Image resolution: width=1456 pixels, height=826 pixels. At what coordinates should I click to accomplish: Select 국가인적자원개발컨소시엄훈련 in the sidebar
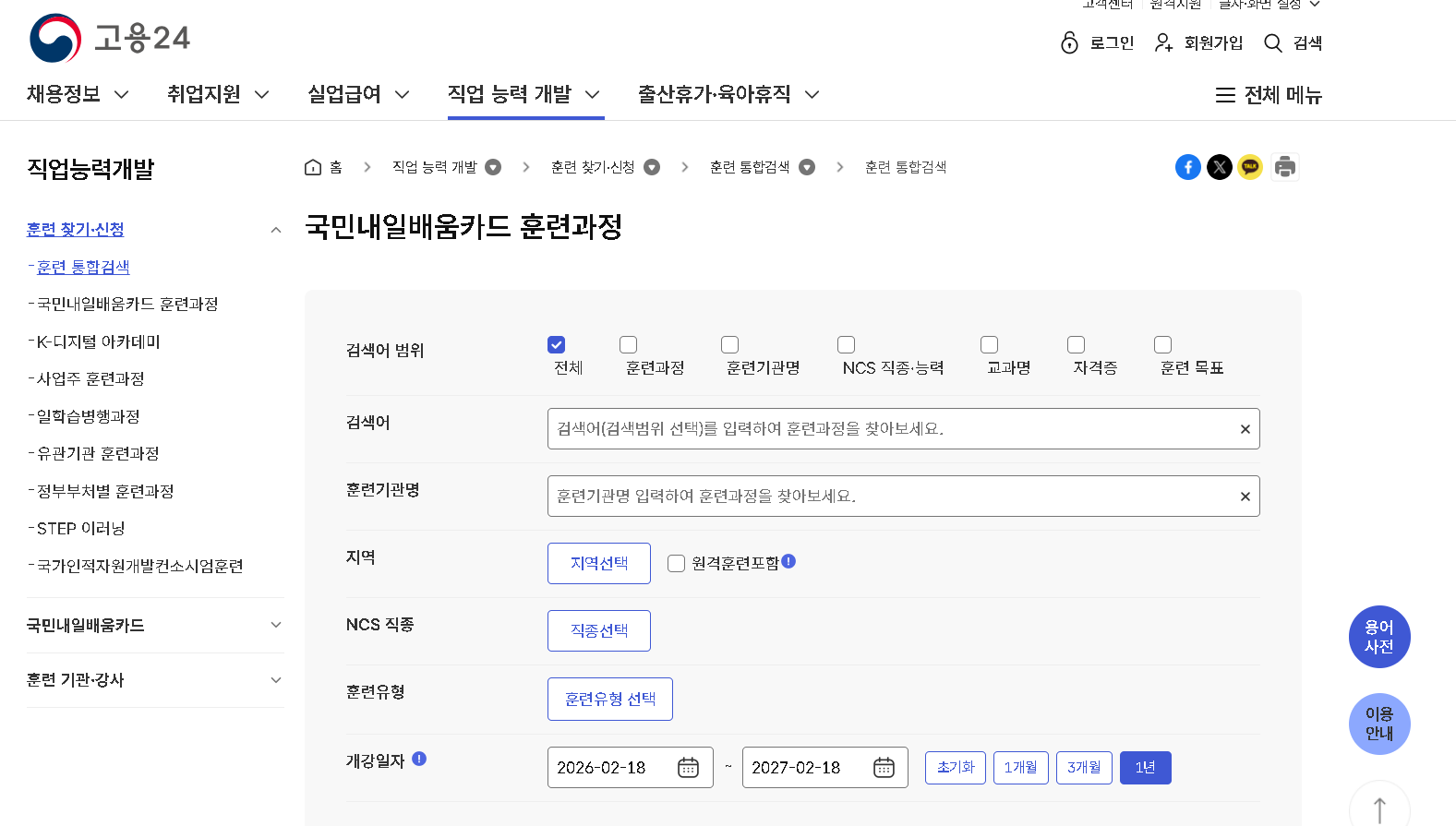140,566
